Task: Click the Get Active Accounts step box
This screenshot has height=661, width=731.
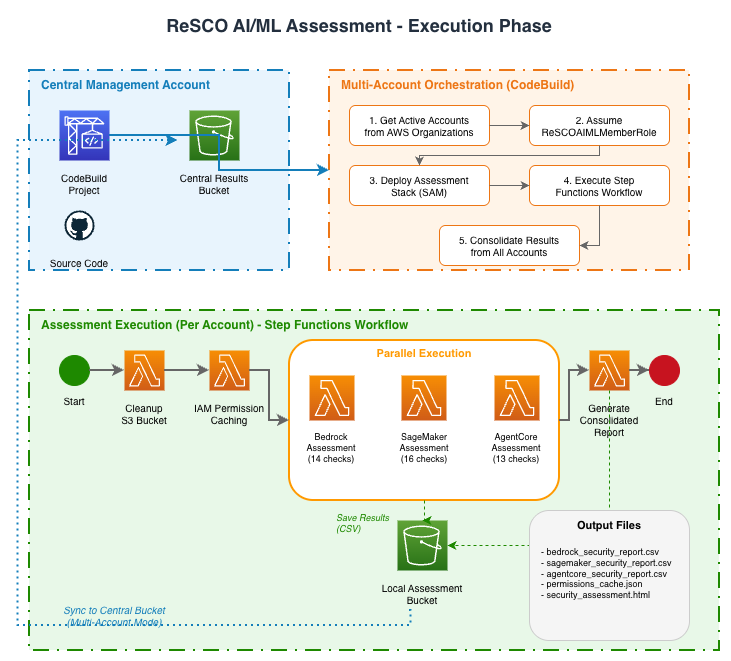Action: [419, 126]
